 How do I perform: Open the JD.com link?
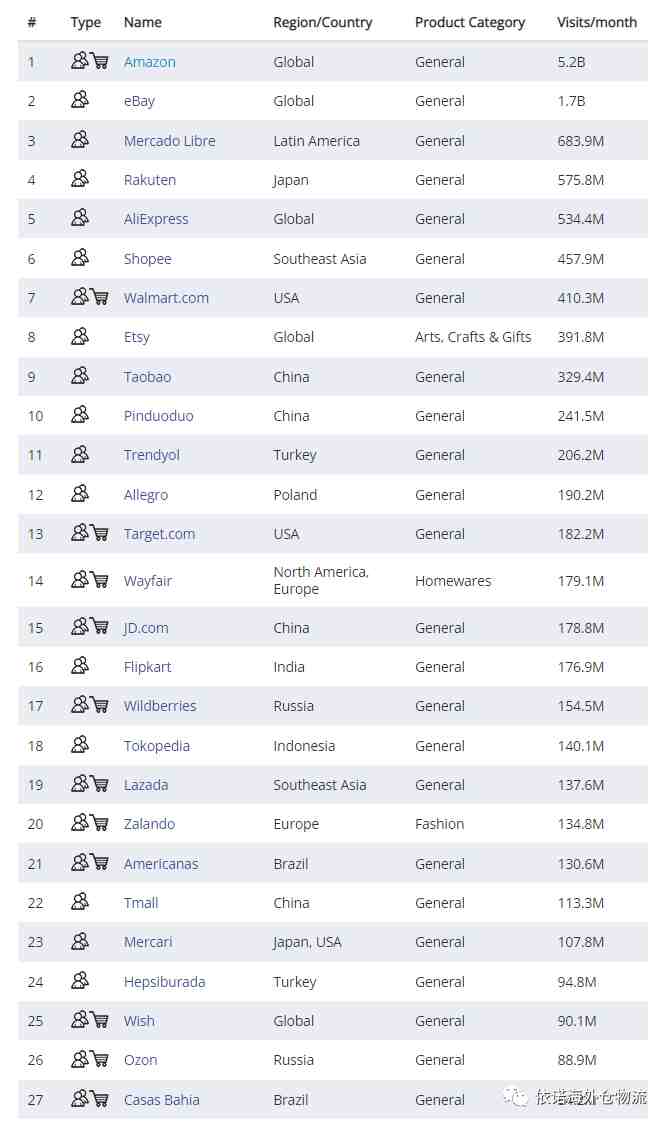(x=146, y=628)
